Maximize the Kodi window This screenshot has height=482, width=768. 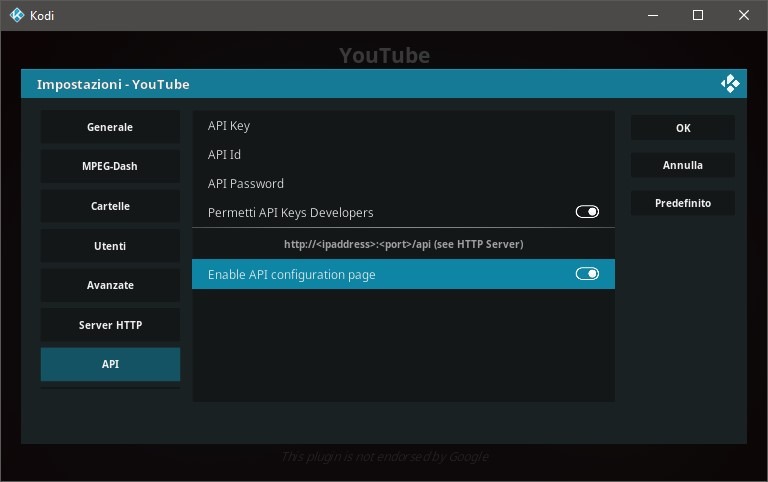[x=698, y=15]
